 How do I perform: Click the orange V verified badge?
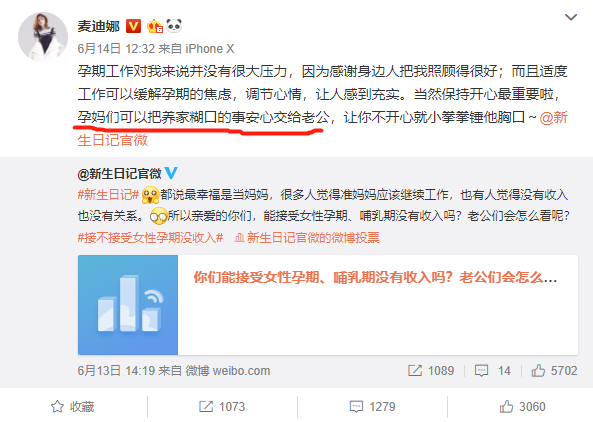[133, 26]
